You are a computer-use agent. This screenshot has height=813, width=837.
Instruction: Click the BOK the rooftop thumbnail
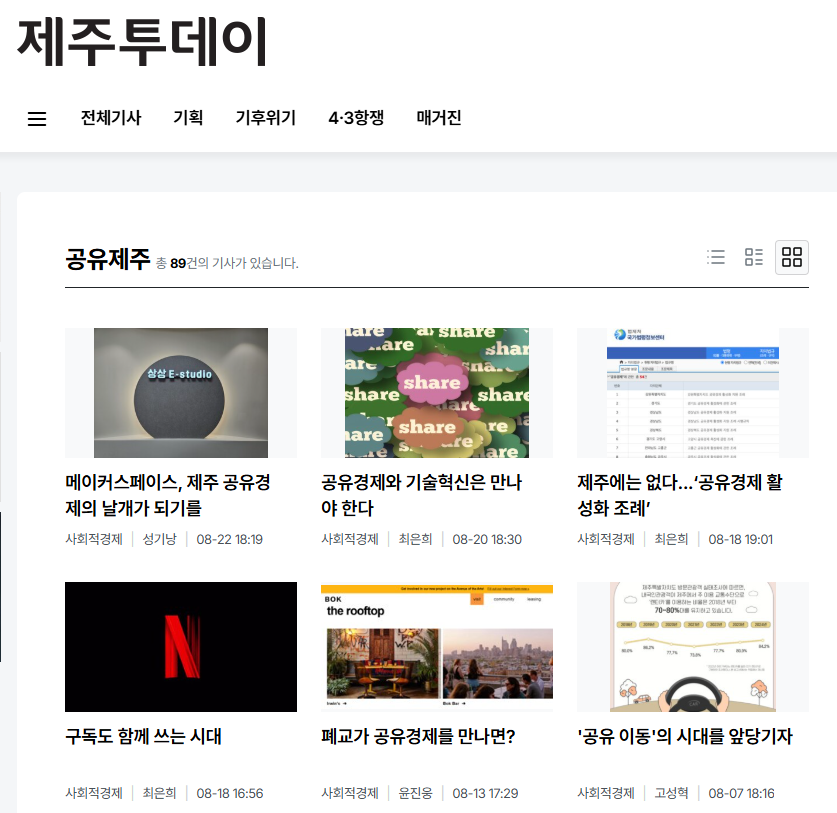click(x=437, y=646)
